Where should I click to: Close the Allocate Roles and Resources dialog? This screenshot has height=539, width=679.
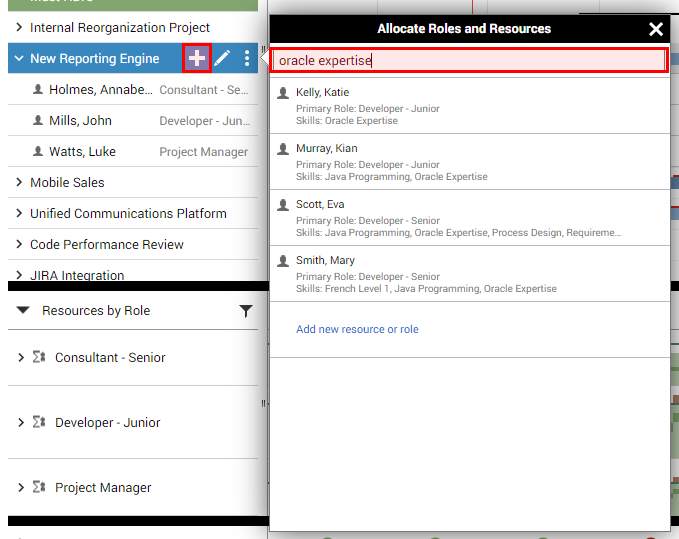(x=656, y=29)
